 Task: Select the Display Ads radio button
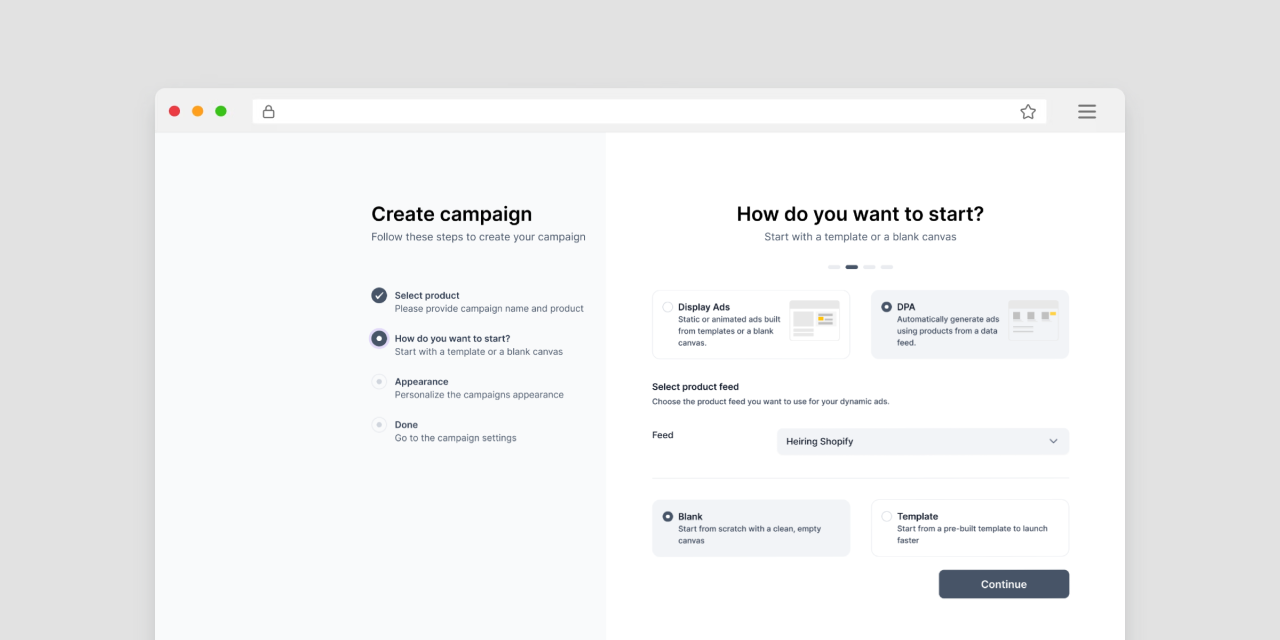pos(668,306)
